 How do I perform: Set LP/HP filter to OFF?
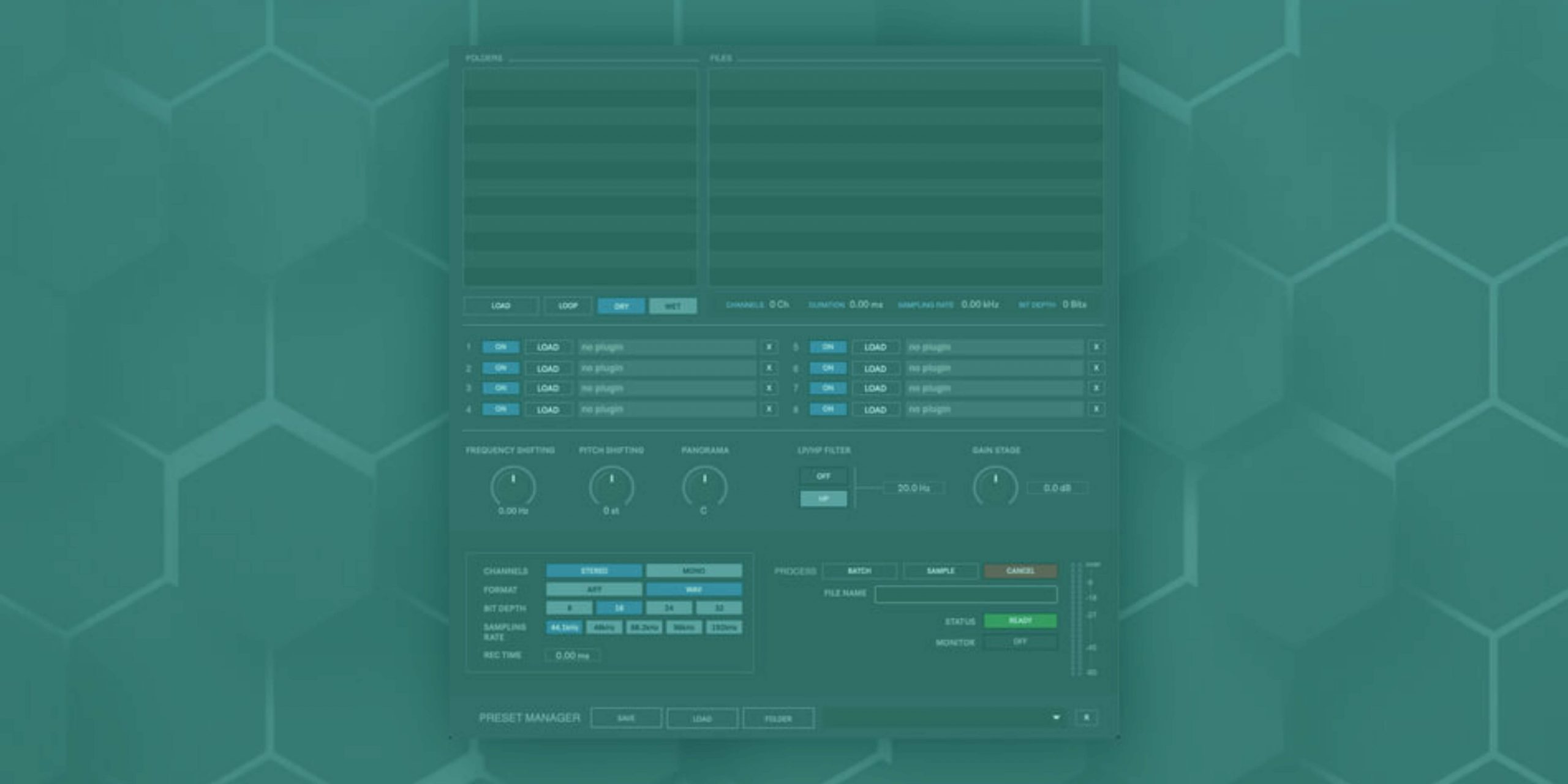[823, 476]
